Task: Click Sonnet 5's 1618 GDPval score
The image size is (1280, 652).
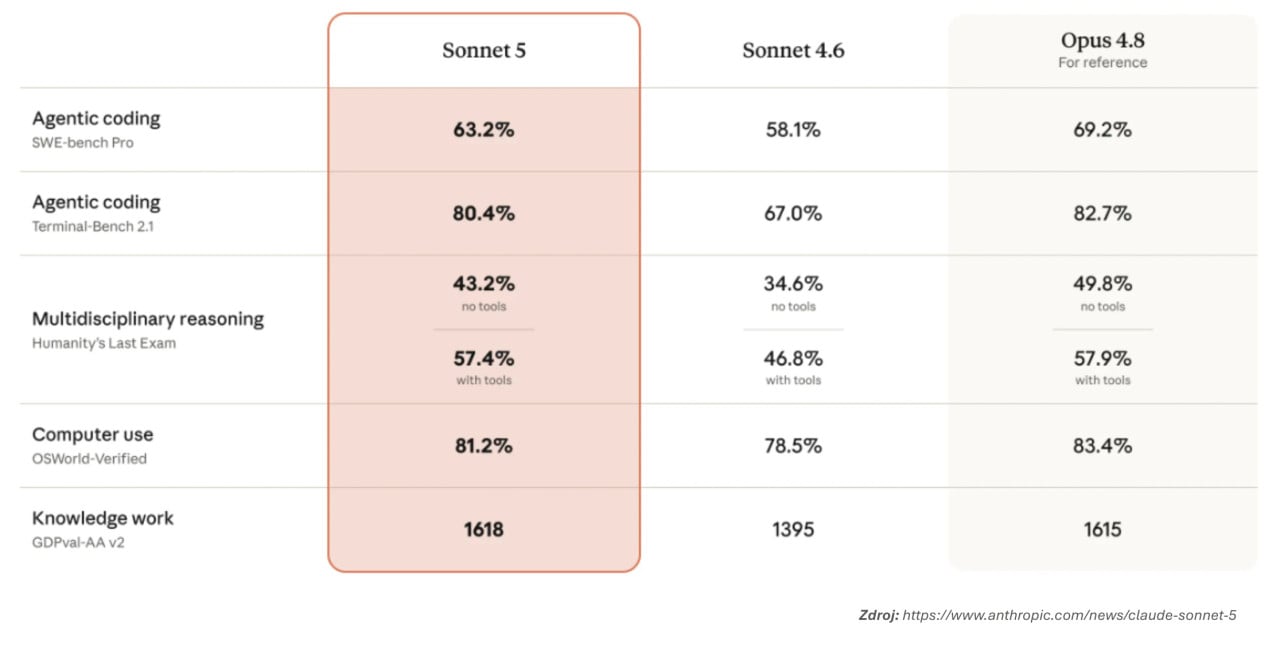Action: 484,530
